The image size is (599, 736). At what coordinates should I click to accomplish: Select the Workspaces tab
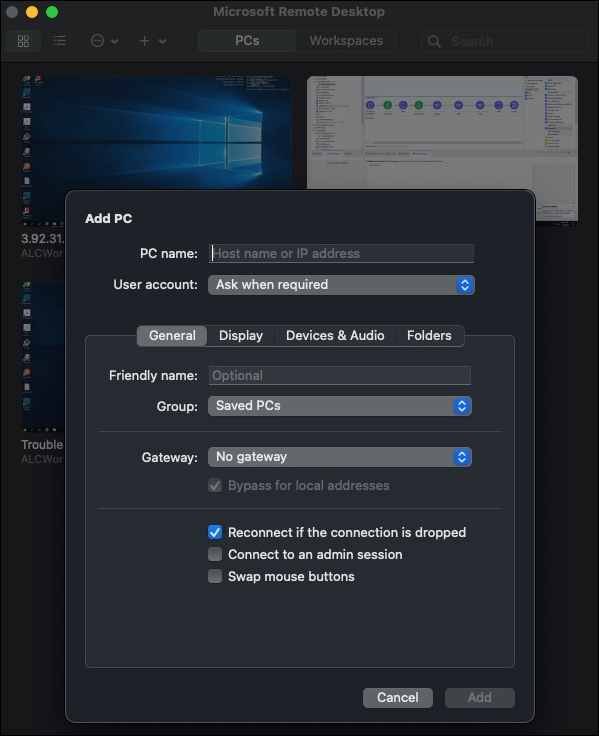tap(346, 41)
